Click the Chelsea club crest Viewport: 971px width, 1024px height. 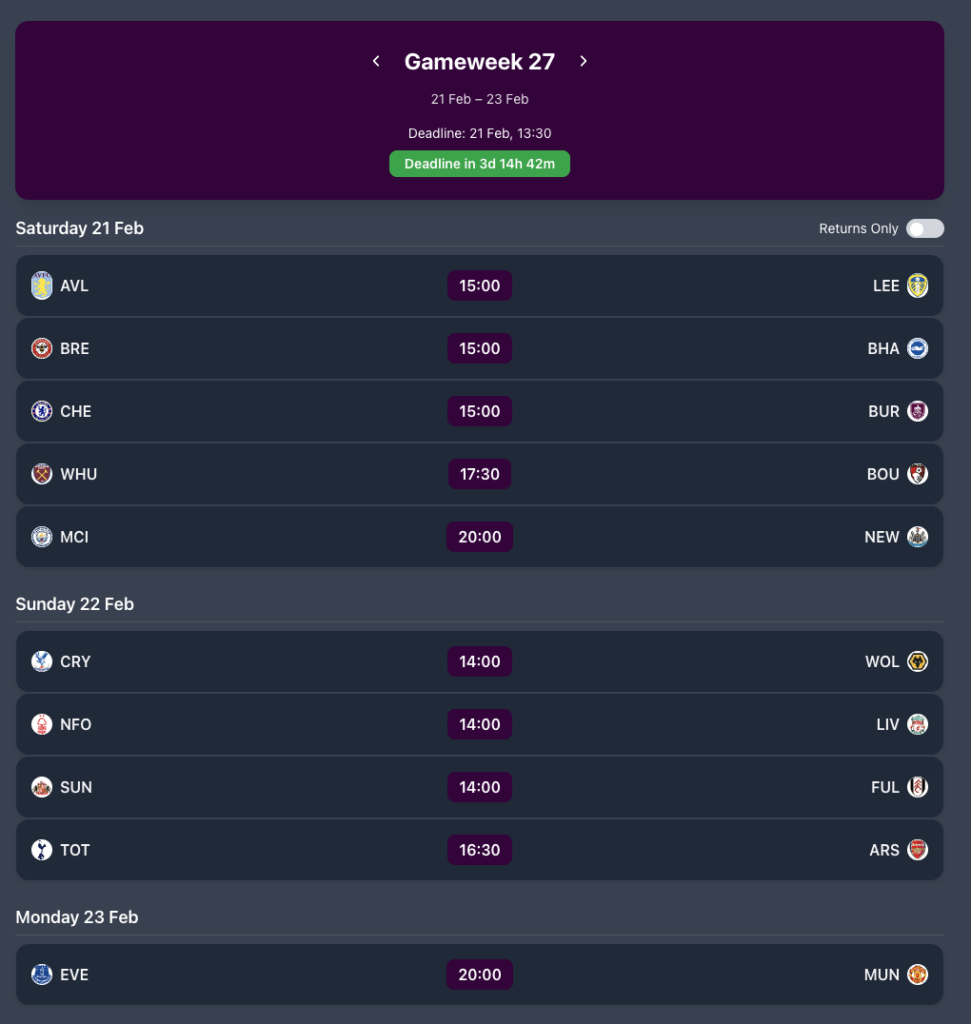pyautogui.click(x=42, y=411)
